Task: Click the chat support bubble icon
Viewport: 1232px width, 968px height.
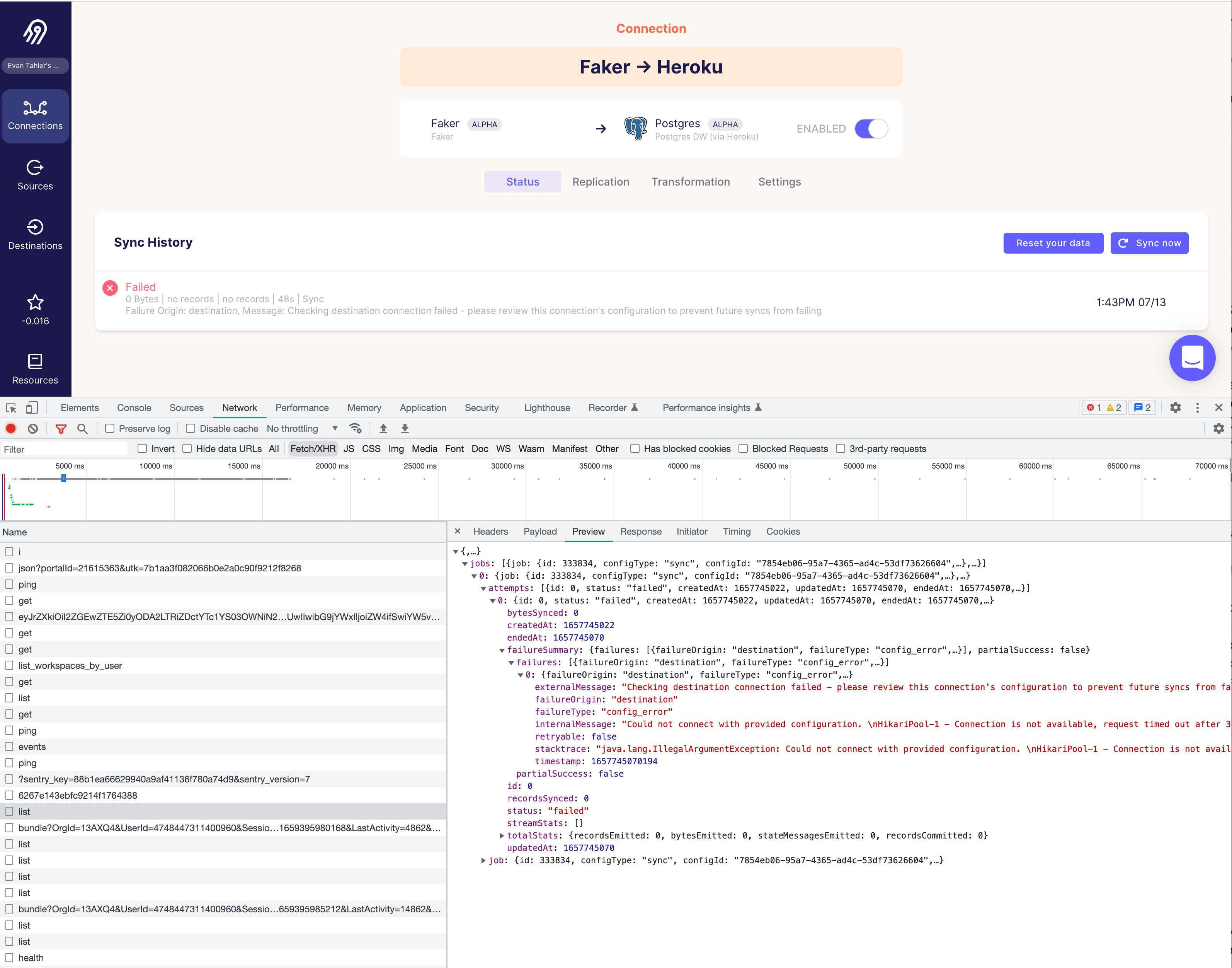Action: [x=1192, y=358]
